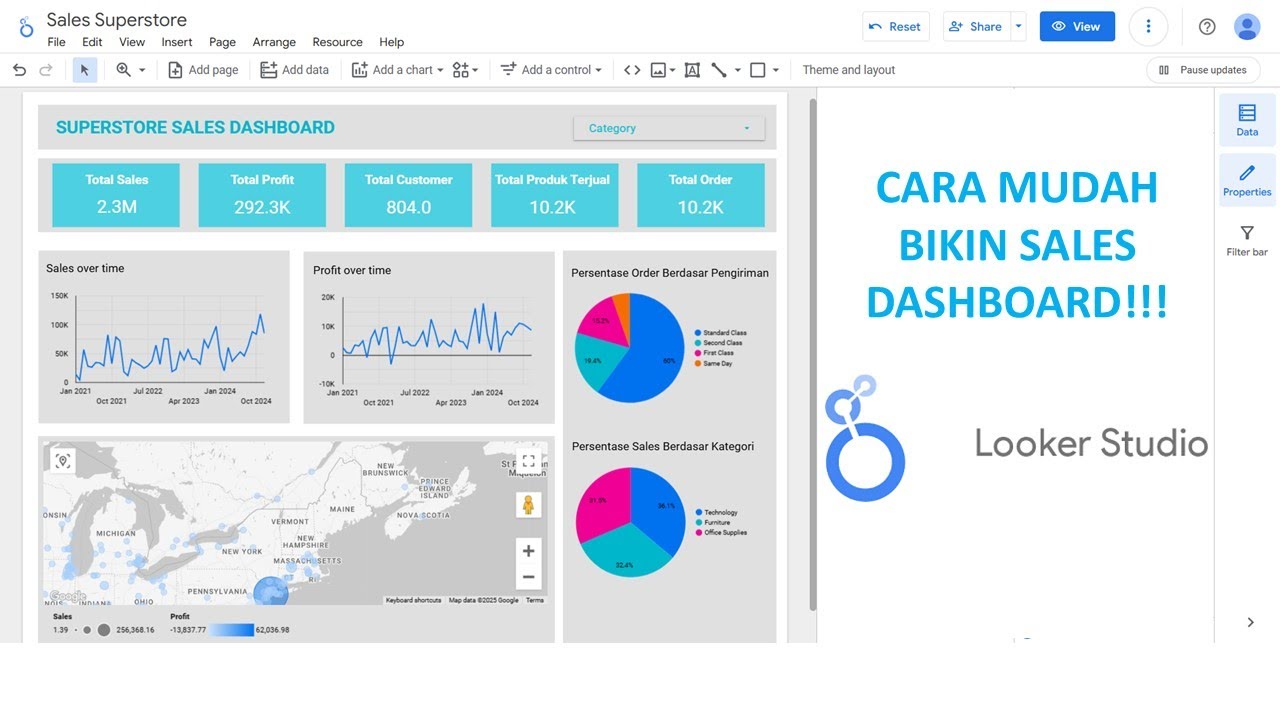The width and height of the screenshot is (1280, 720).
Task: Expand the side panel chevron
Action: point(1250,622)
